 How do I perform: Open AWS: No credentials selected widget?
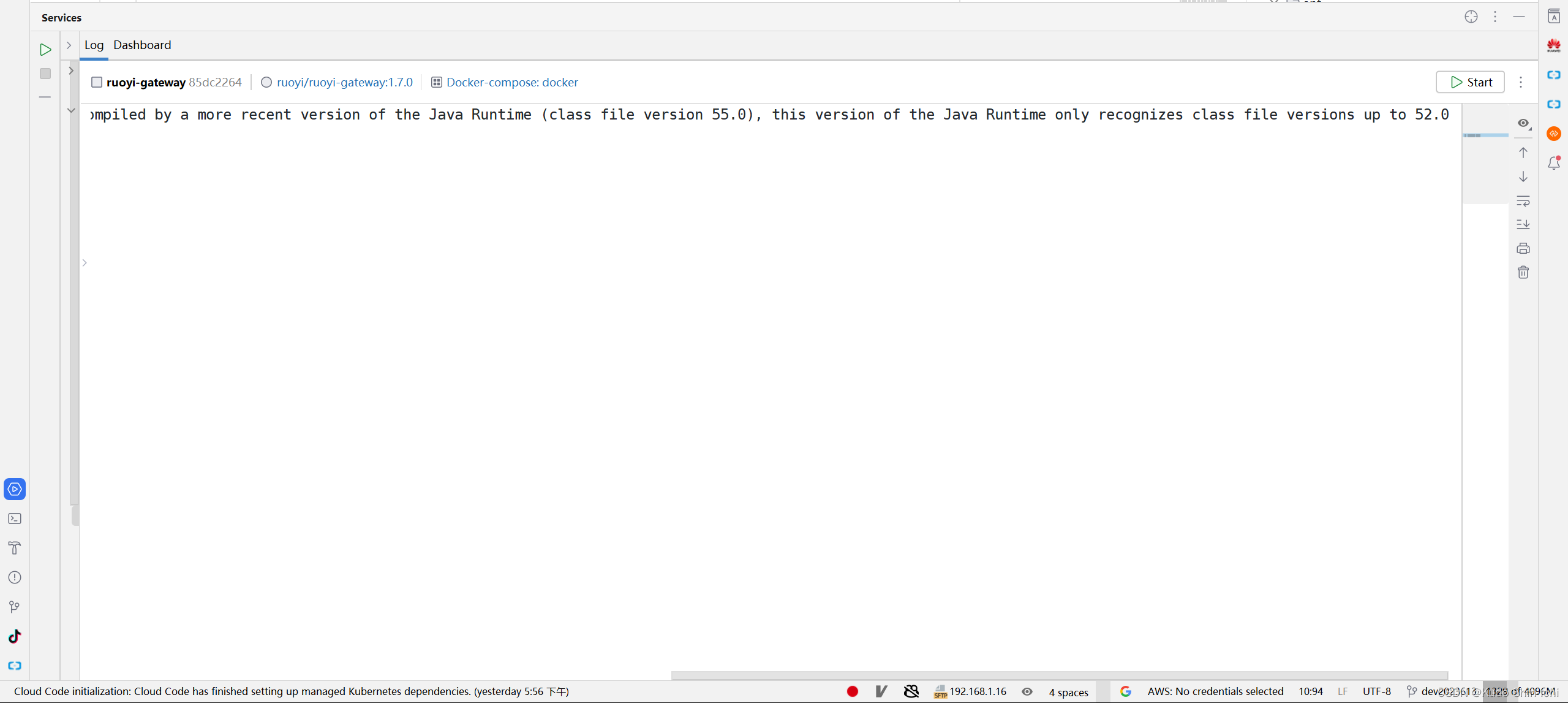pos(1216,691)
